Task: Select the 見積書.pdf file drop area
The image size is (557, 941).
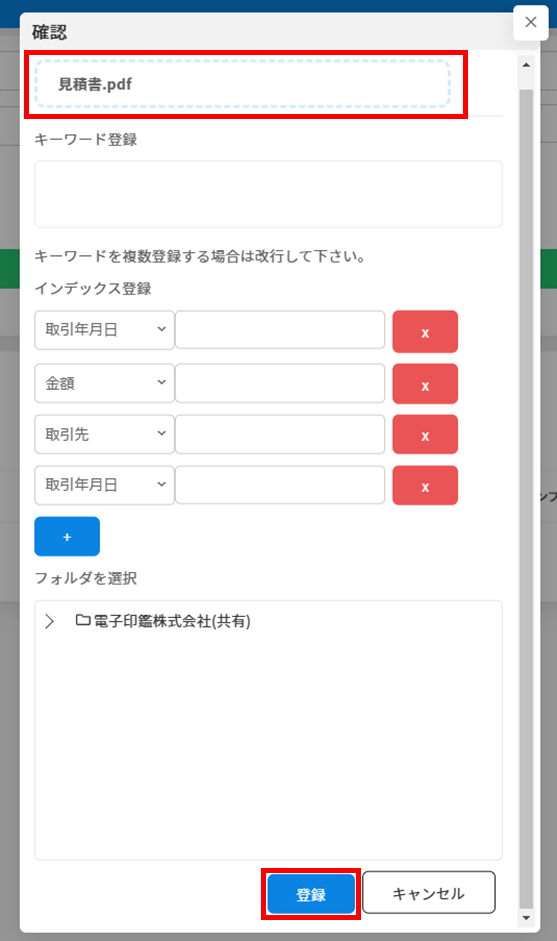Action: coord(242,84)
